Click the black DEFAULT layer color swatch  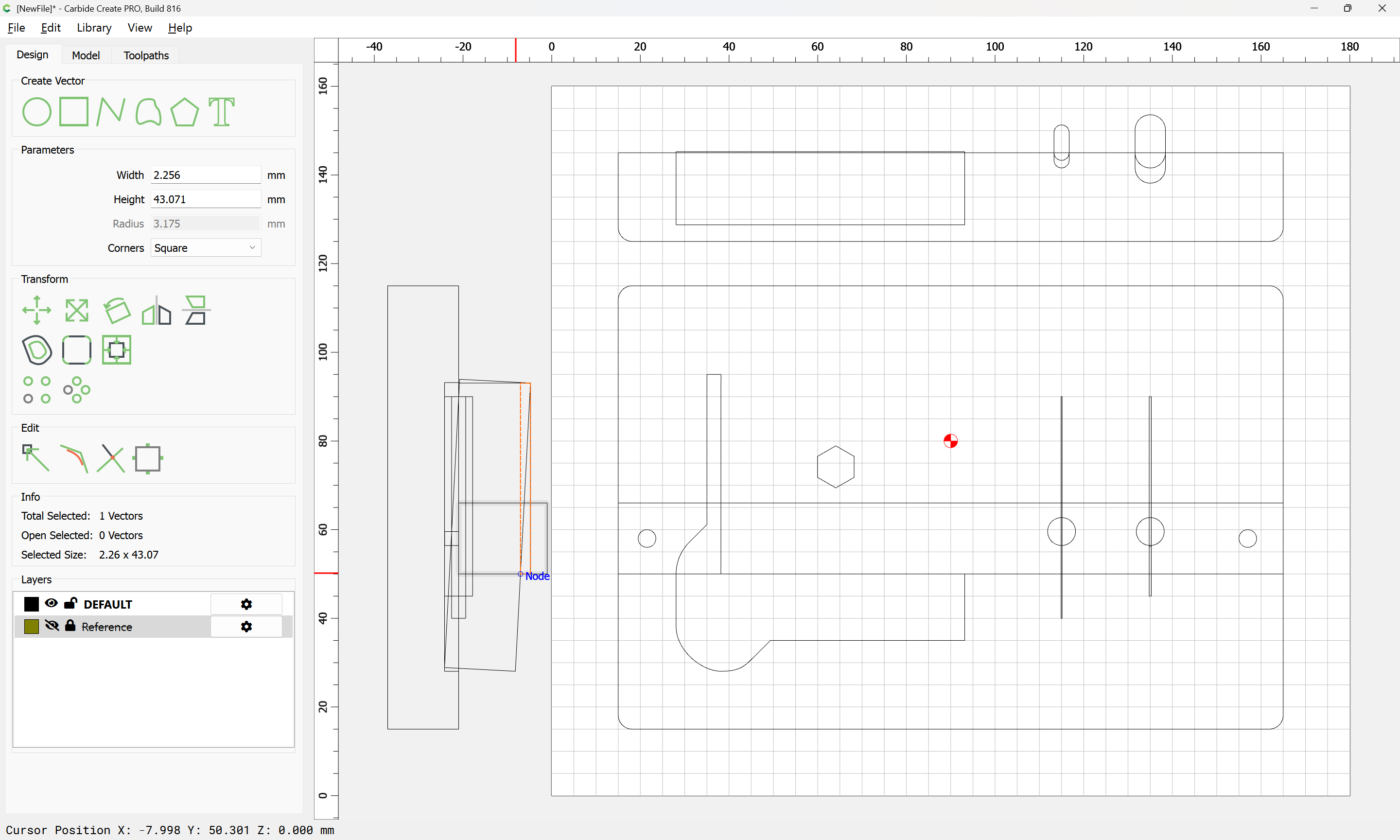32,604
